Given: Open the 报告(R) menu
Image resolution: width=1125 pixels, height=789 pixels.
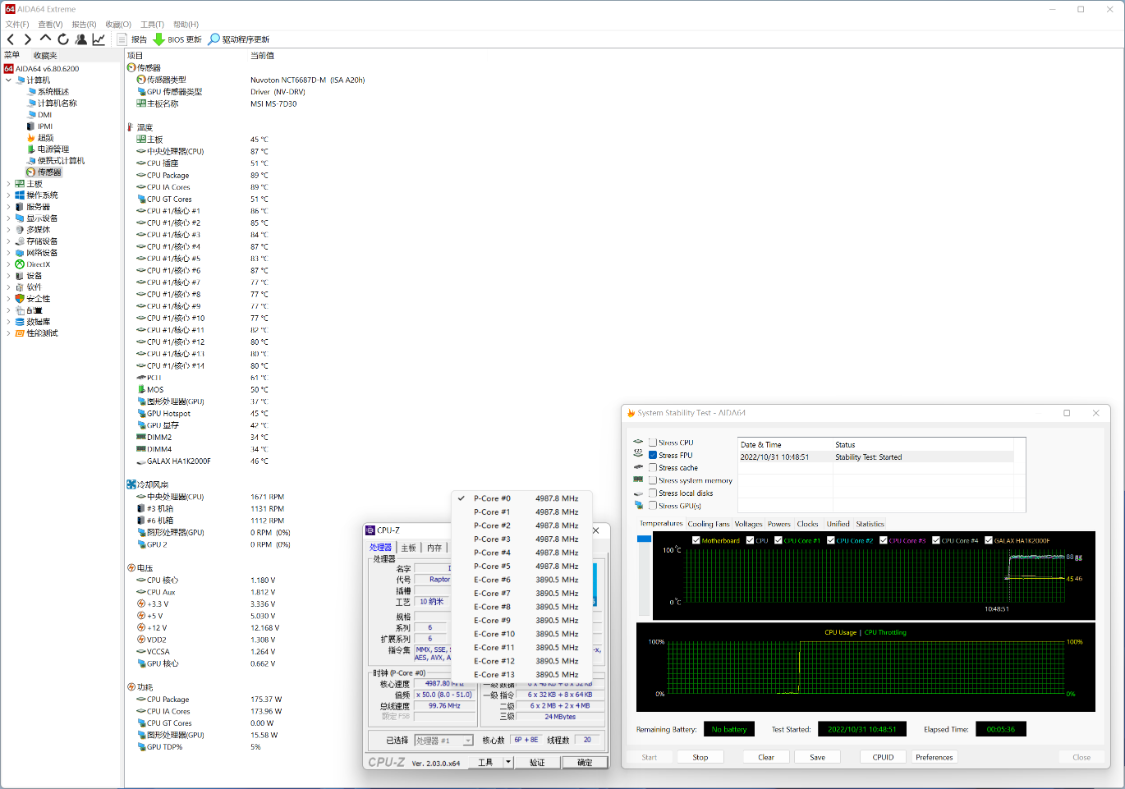Looking at the screenshot, I should tap(84, 24).
